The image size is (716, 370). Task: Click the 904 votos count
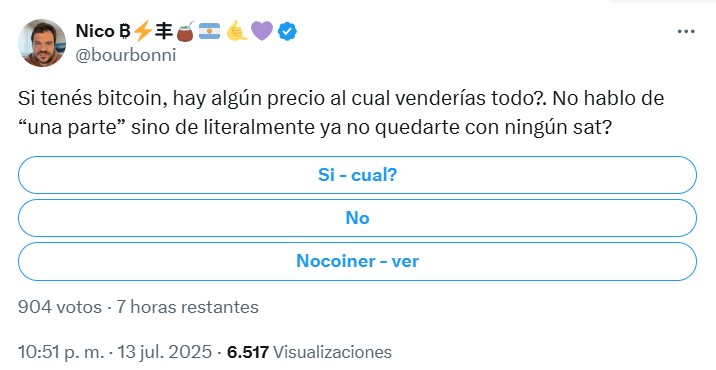point(60,307)
